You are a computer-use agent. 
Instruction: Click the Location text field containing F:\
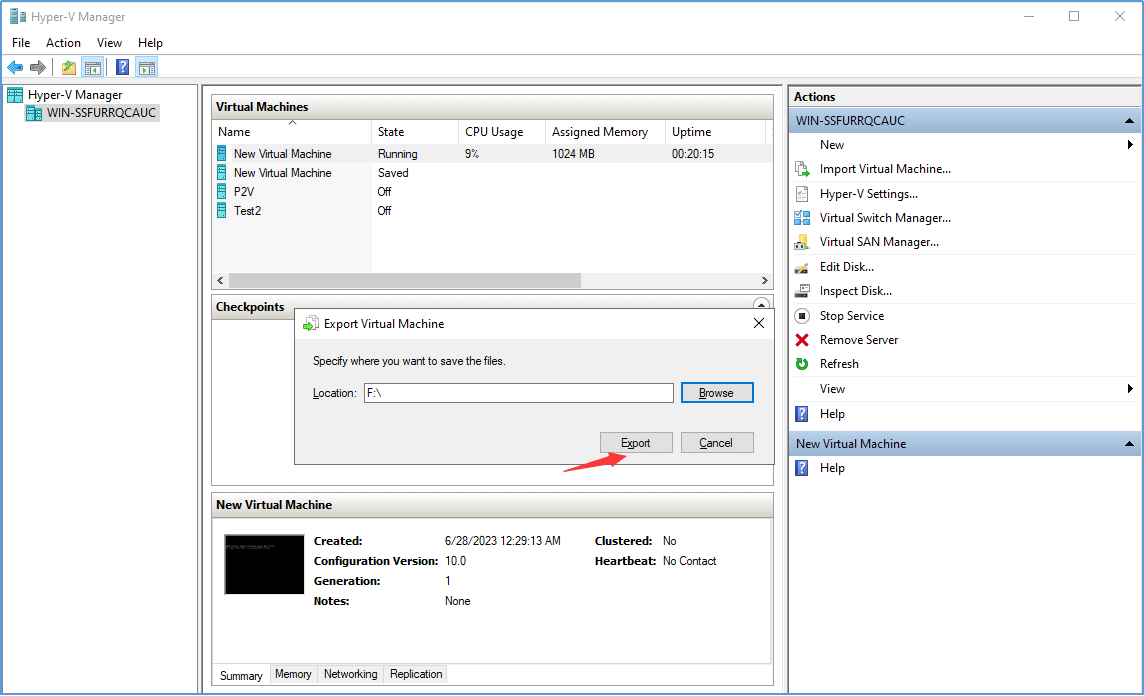click(x=518, y=393)
